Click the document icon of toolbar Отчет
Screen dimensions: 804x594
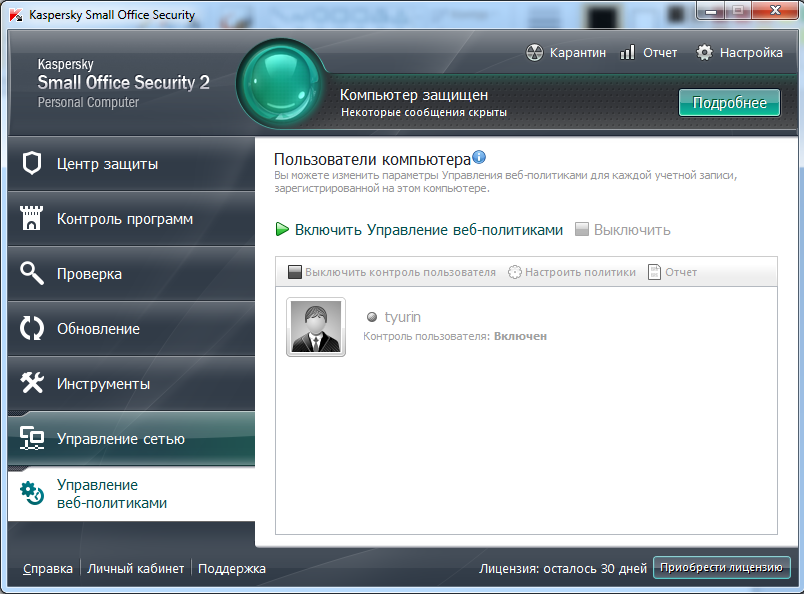(x=654, y=272)
